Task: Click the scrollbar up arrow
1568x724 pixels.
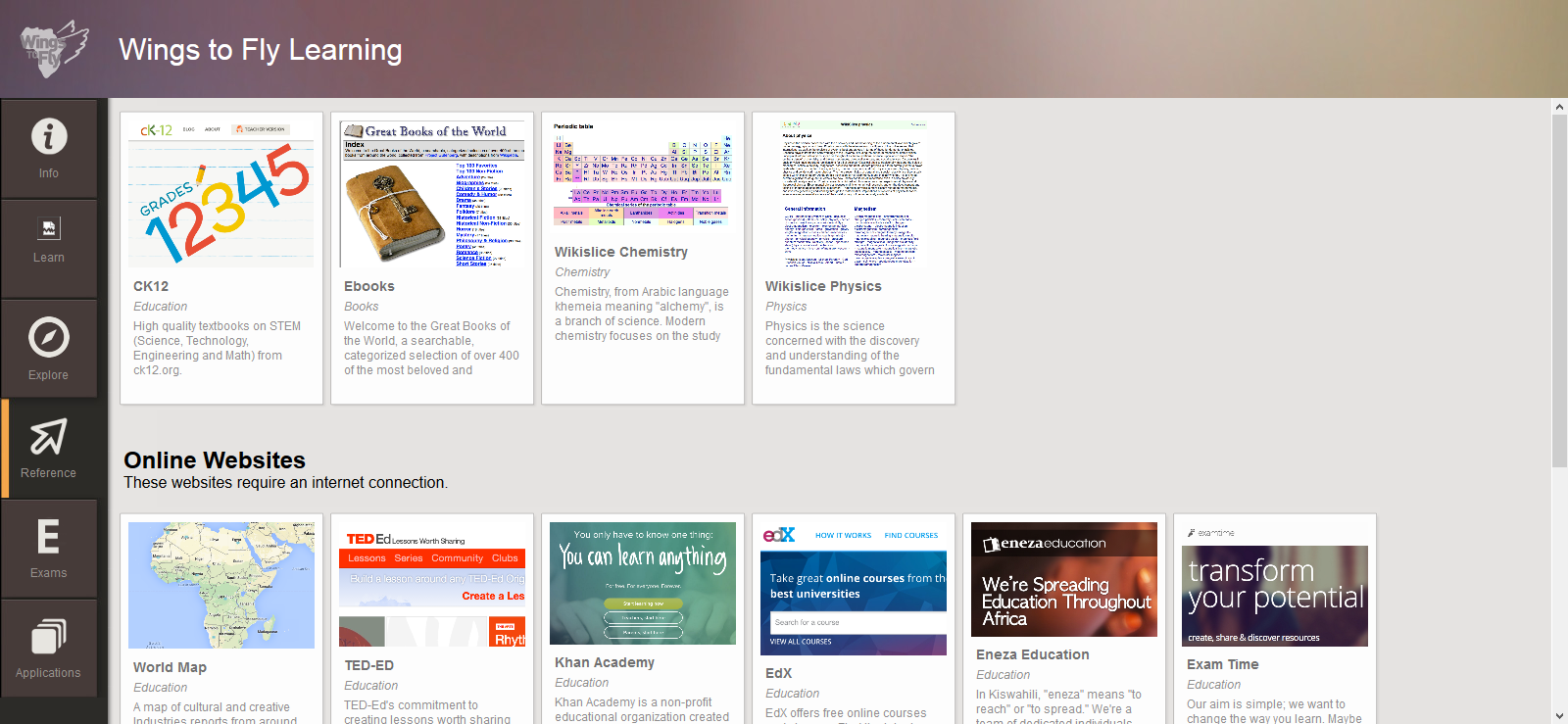Action: click(1559, 106)
